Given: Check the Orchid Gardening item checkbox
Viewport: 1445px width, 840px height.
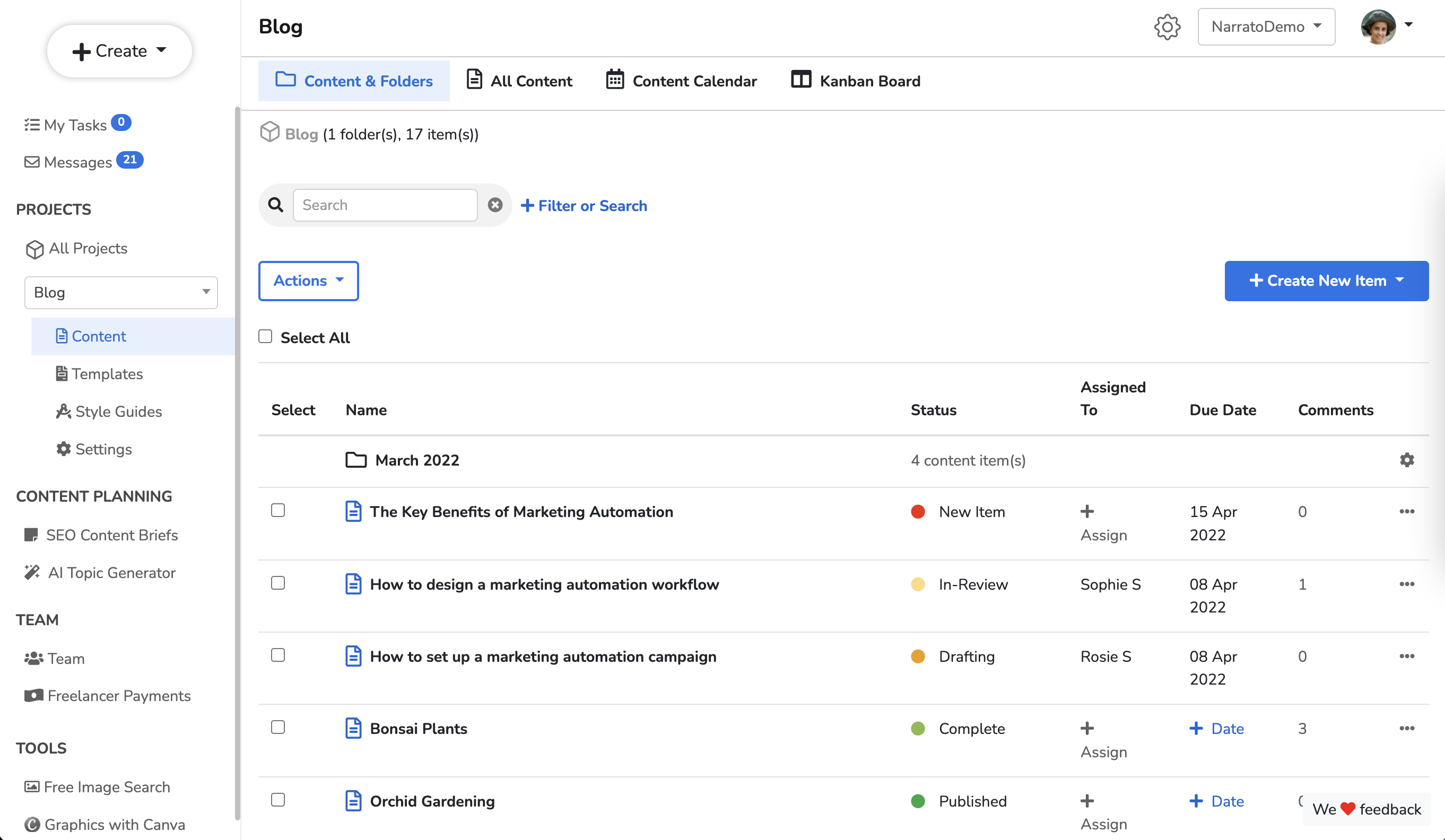Looking at the screenshot, I should tap(278, 799).
